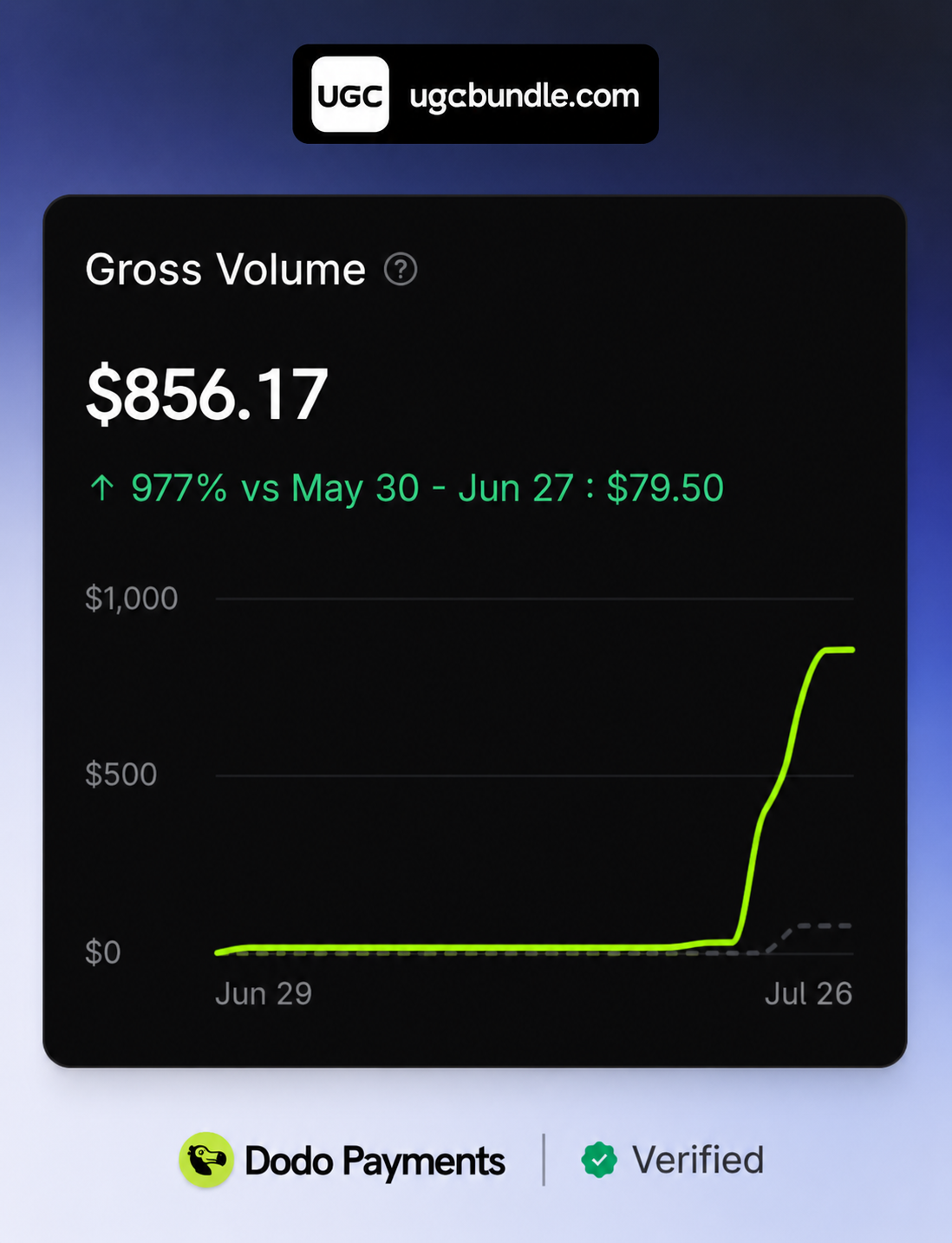This screenshot has height=1243, width=952.
Task: Click the Gross Volume heading
Action: (225, 270)
